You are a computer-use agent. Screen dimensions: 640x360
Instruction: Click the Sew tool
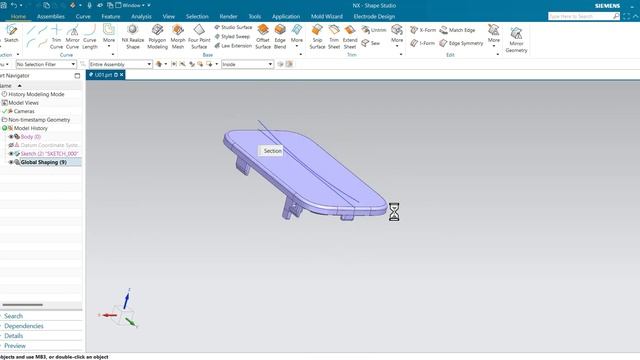click(371, 43)
